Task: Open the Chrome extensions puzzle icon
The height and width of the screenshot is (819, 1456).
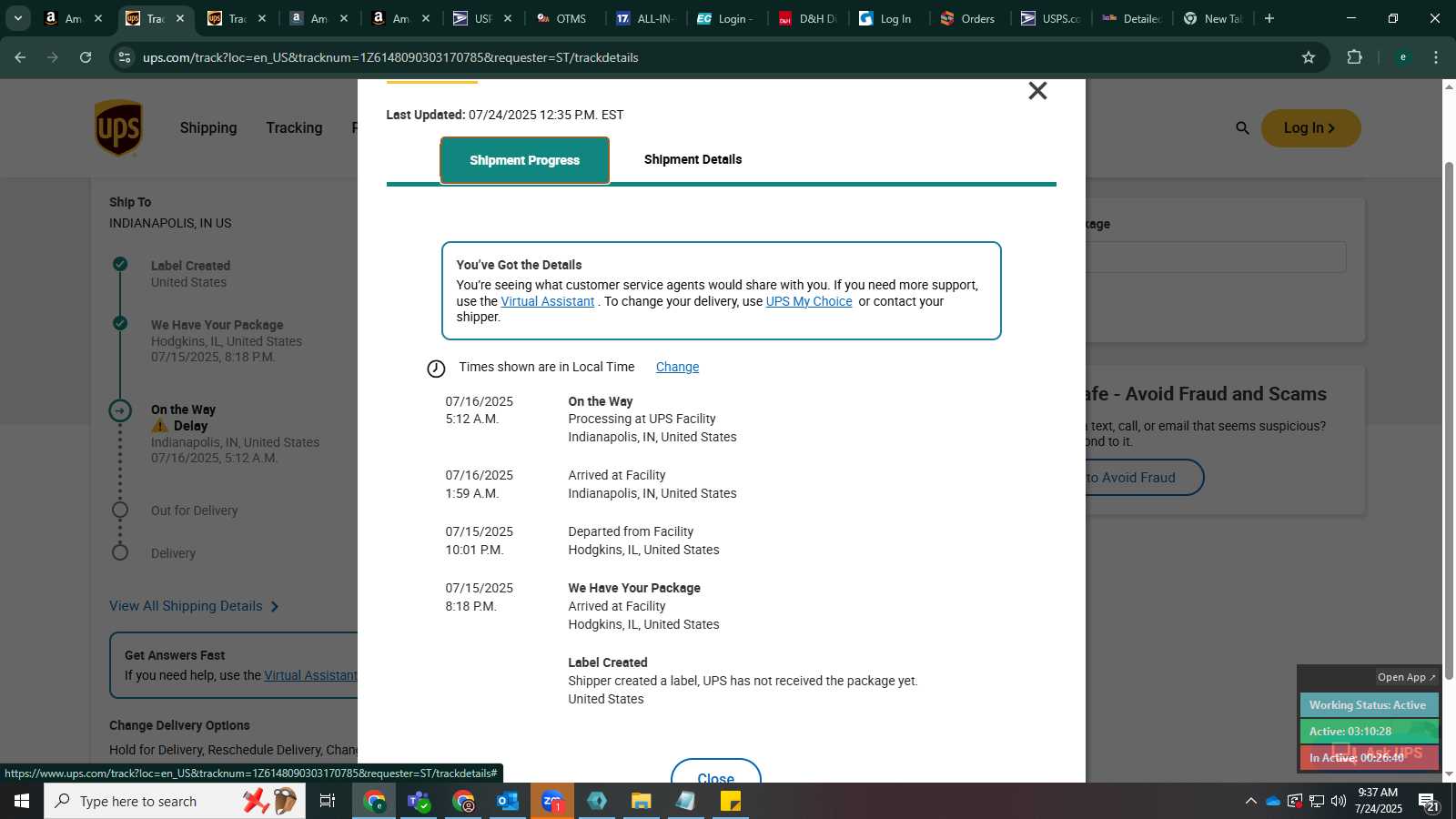Action: pos(1354,57)
